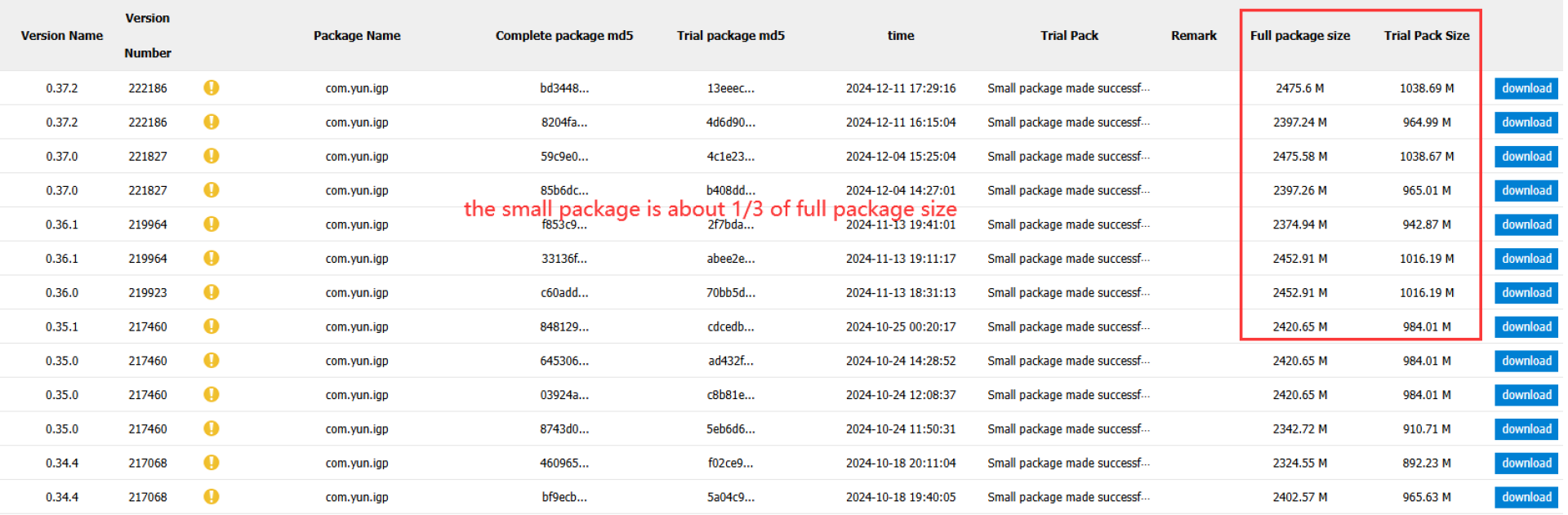Click the warning icon beside version 0.37.2
The height and width of the screenshot is (515, 1568).
pyautogui.click(x=211, y=88)
